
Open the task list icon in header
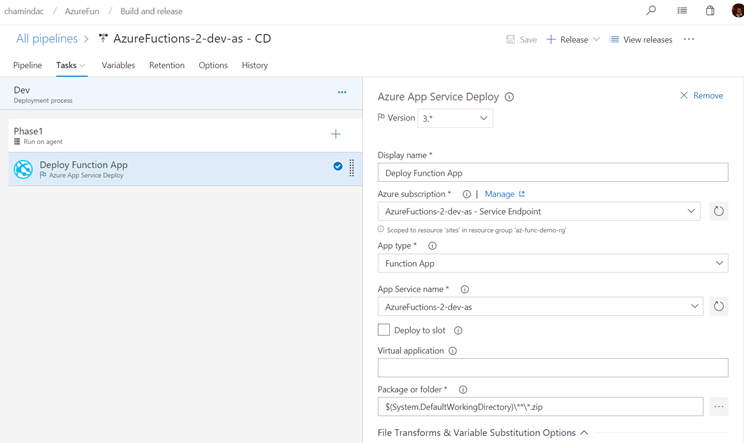point(682,11)
